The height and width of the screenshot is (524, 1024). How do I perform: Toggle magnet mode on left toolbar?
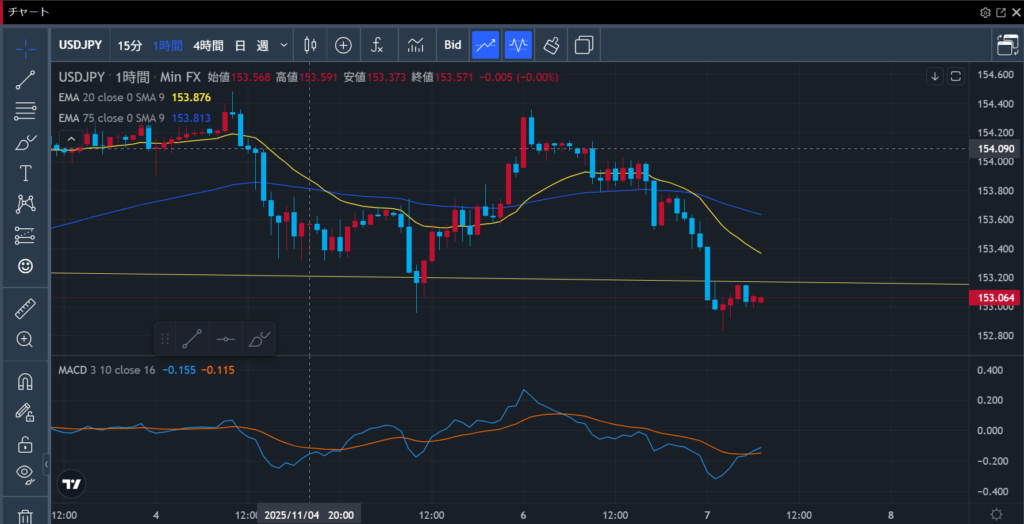pyautogui.click(x=25, y=381)
